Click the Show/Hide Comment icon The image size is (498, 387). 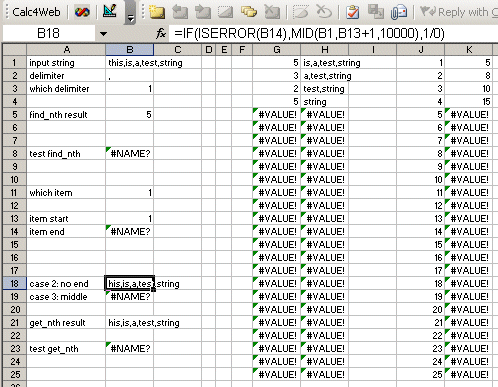[x=225, y=12]
